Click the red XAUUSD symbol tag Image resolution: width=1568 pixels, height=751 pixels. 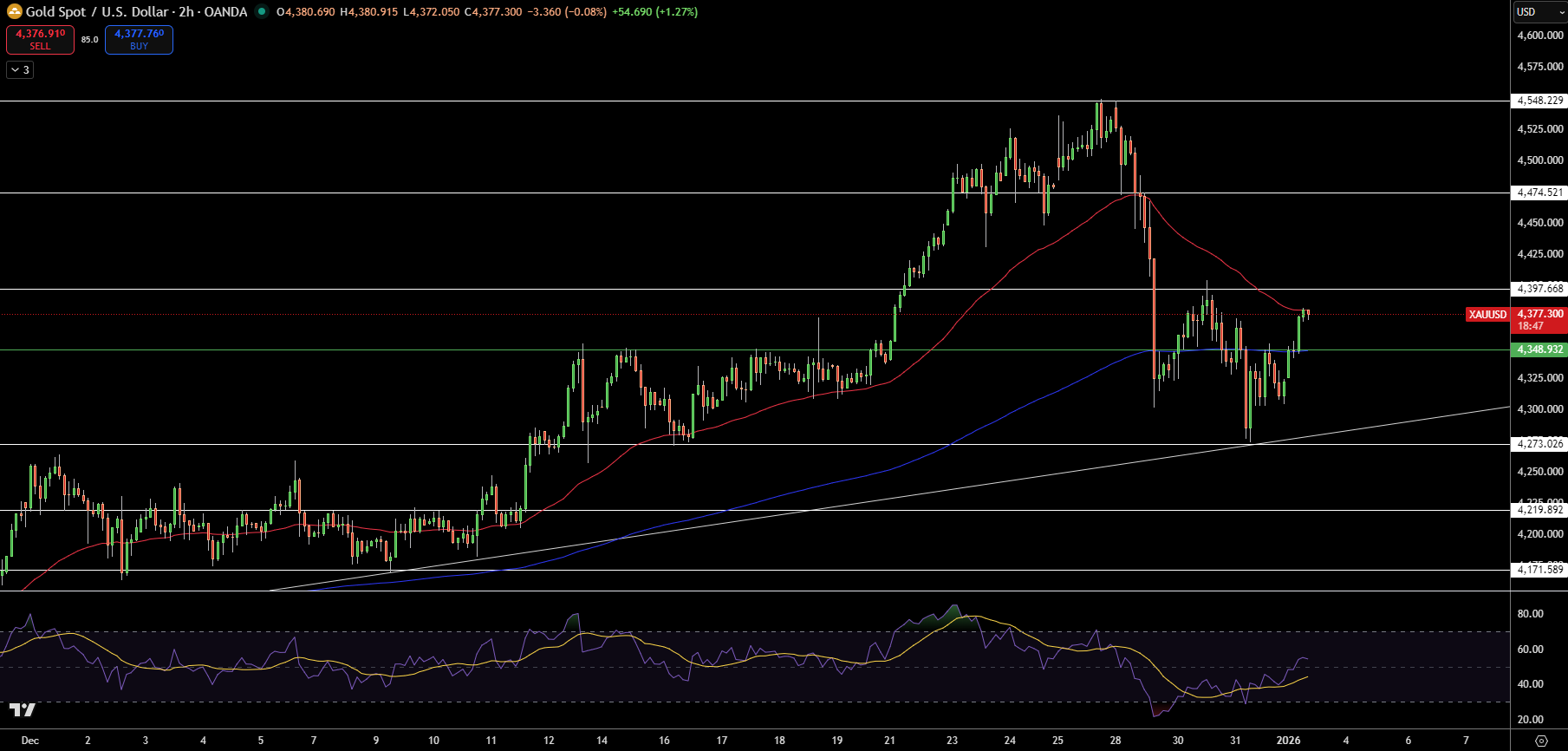tap(1487, 315)
